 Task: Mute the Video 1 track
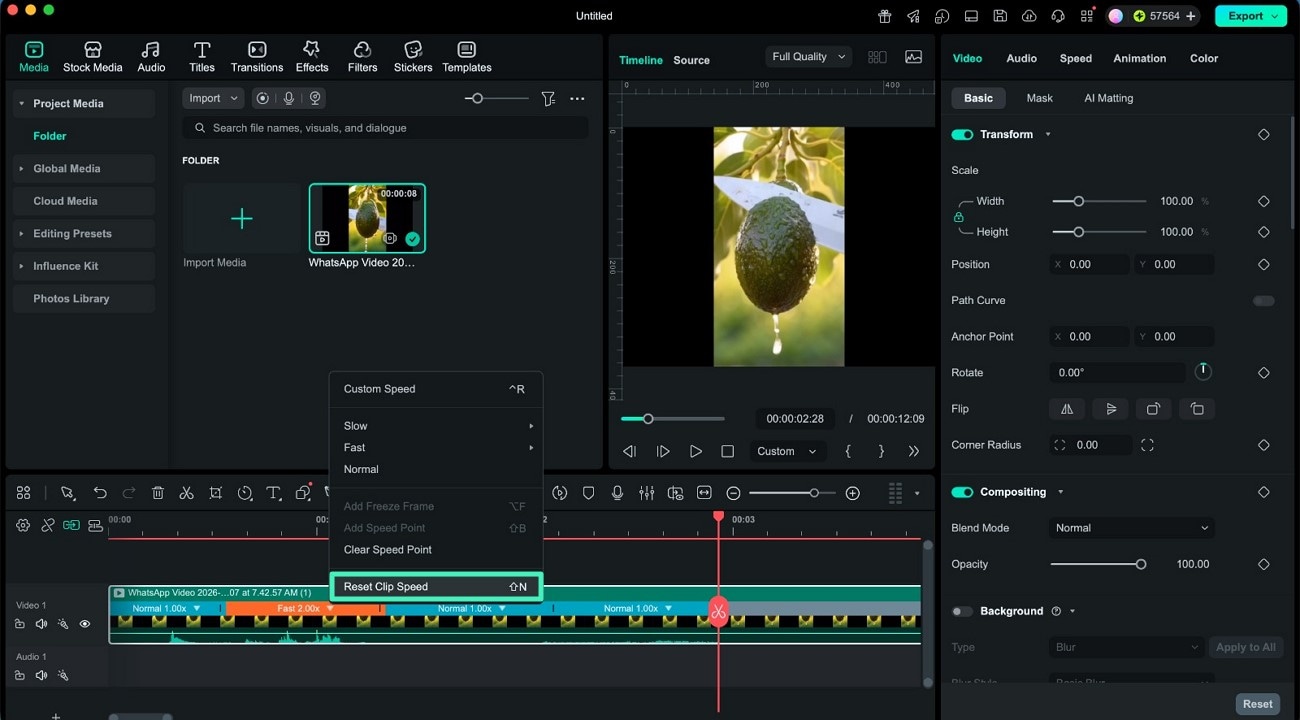point(41,624)
